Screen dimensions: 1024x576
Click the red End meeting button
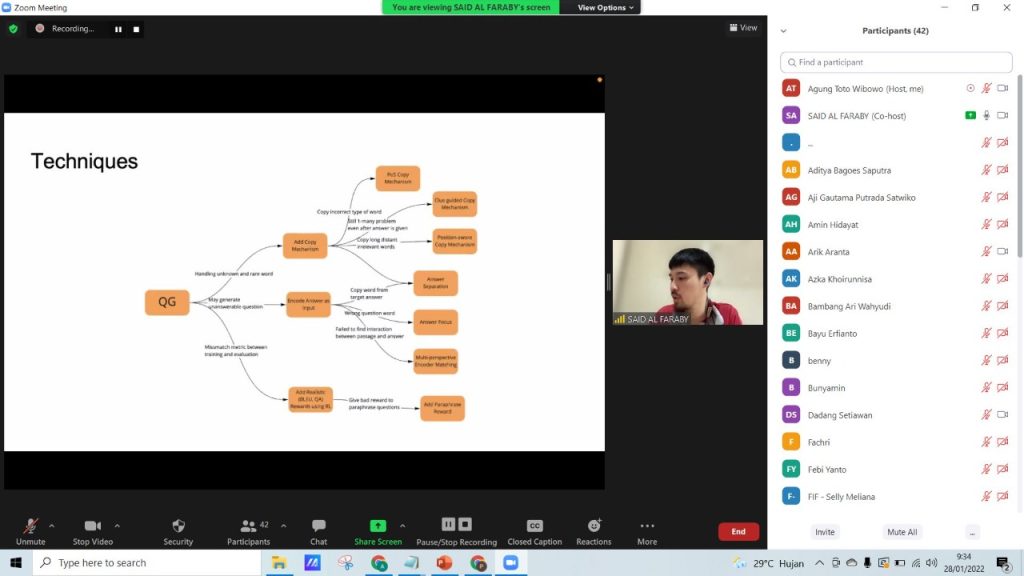tap(738, 532)
